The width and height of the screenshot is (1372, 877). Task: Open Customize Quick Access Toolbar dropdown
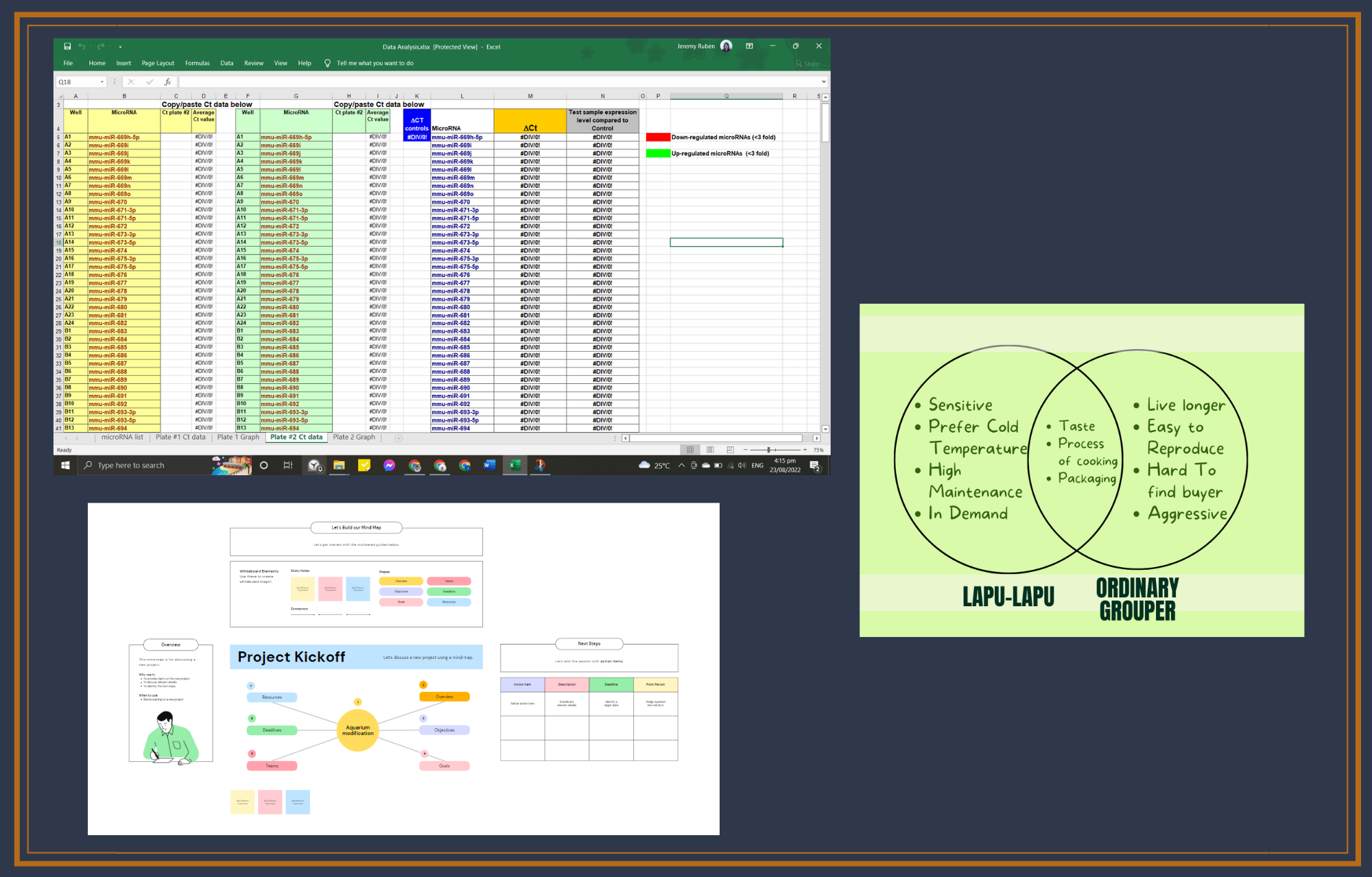120,47
